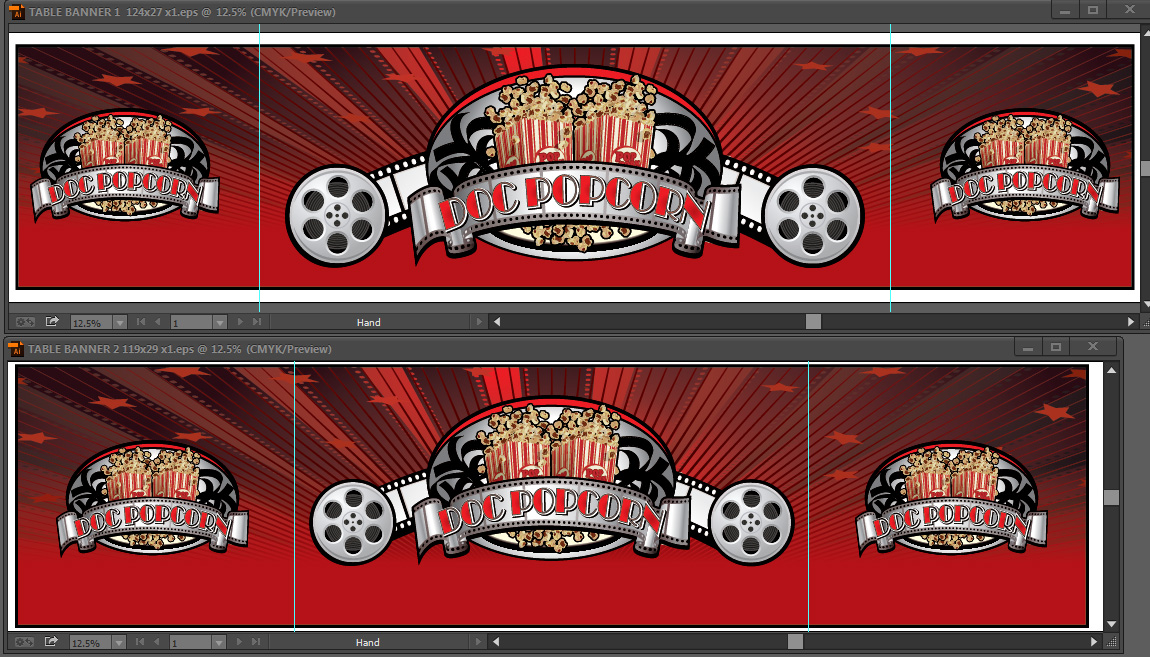This screenshot has height=657, width=1150.
Task: Go to last artboard in top window
Action: 257,322
